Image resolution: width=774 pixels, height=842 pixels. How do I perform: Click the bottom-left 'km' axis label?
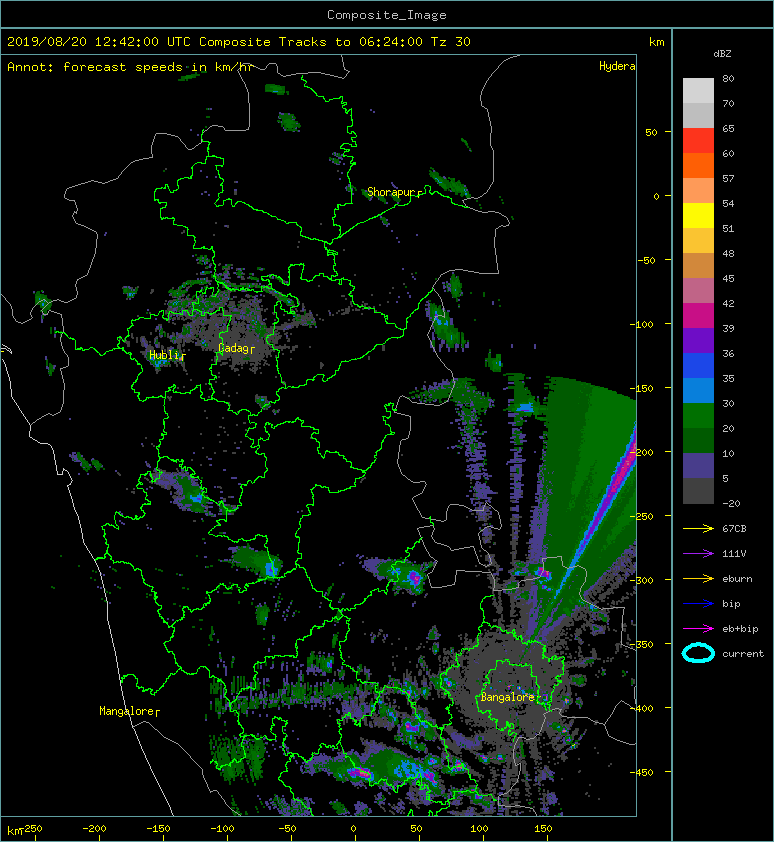tap(15, 831)
